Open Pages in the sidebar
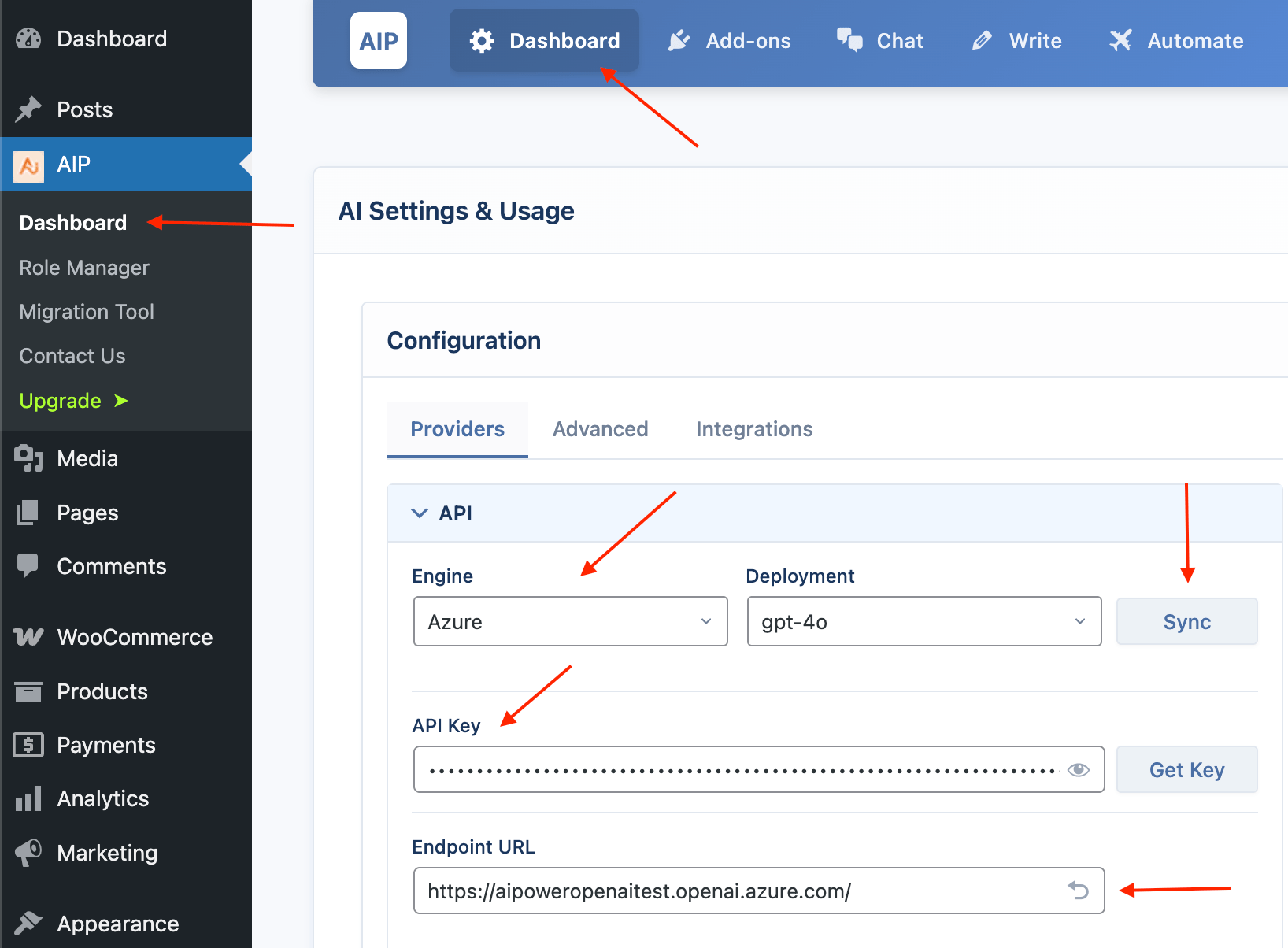 pyautogui.click(x=87, y=513)
